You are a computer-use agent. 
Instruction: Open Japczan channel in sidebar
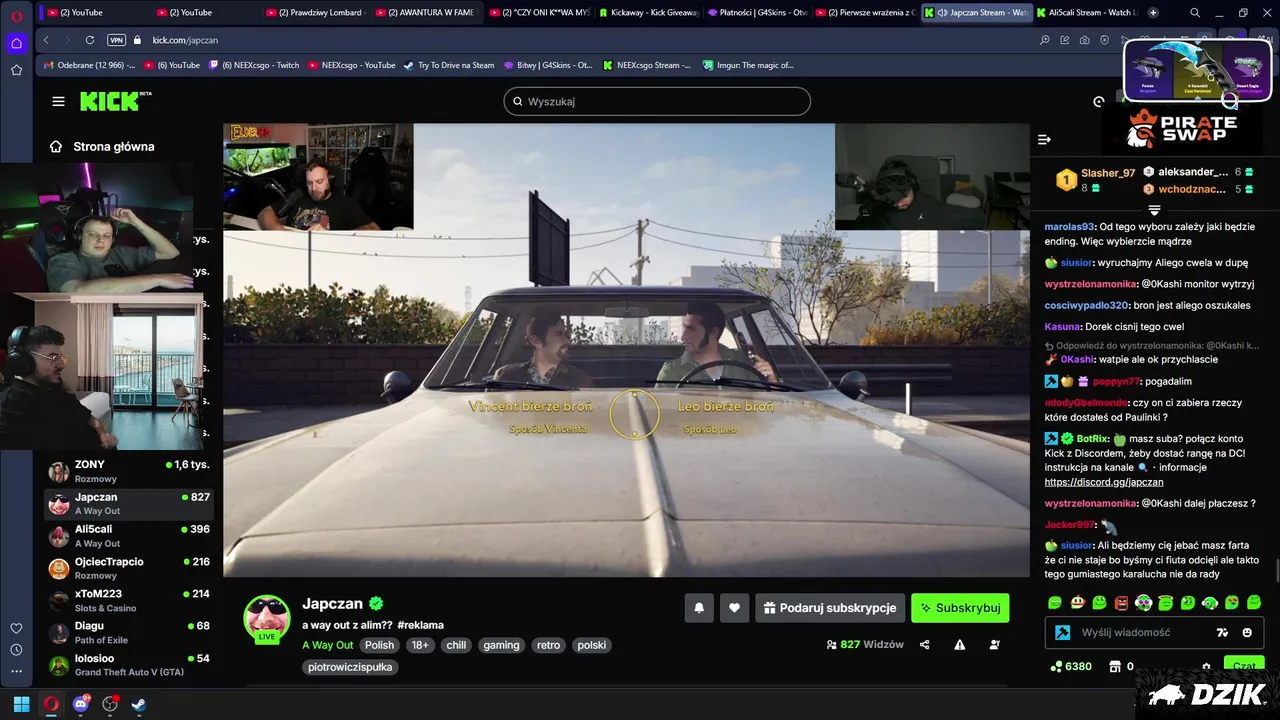pyautogui.click(x=128, y=503)
